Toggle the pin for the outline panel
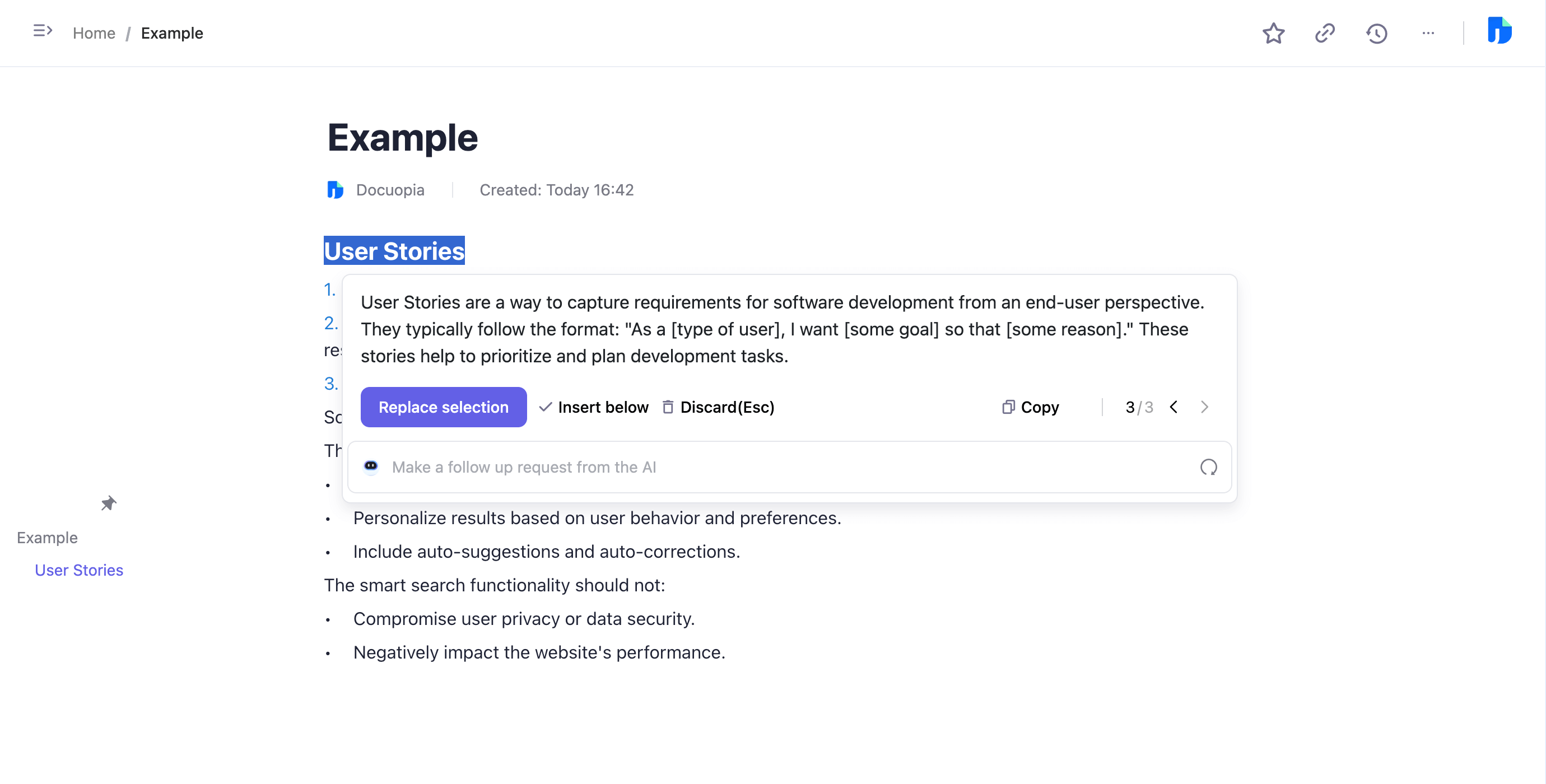Viewport: 1546px width, 784px height. point(109,503)
